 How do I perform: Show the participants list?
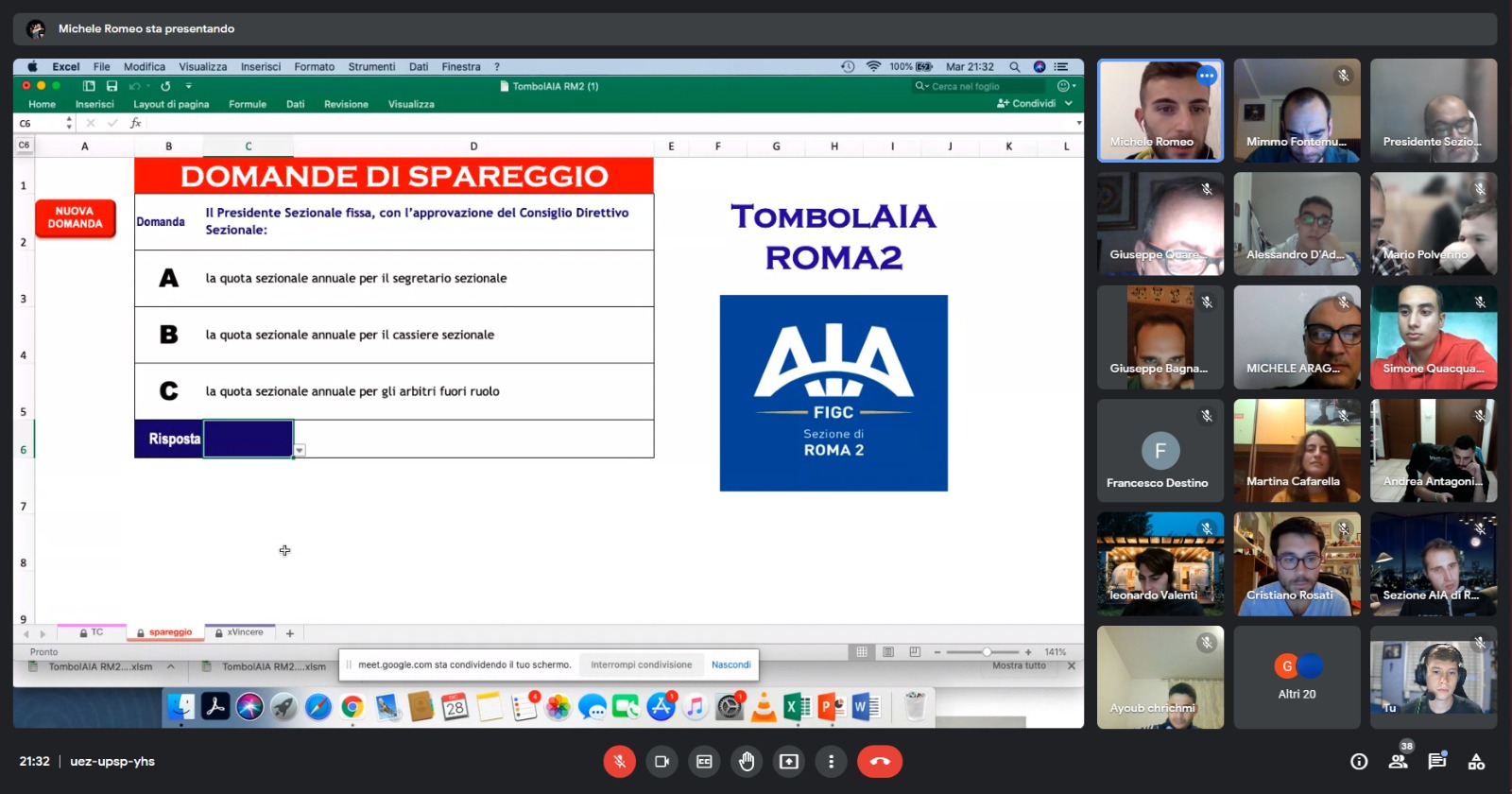point(1398,762)
